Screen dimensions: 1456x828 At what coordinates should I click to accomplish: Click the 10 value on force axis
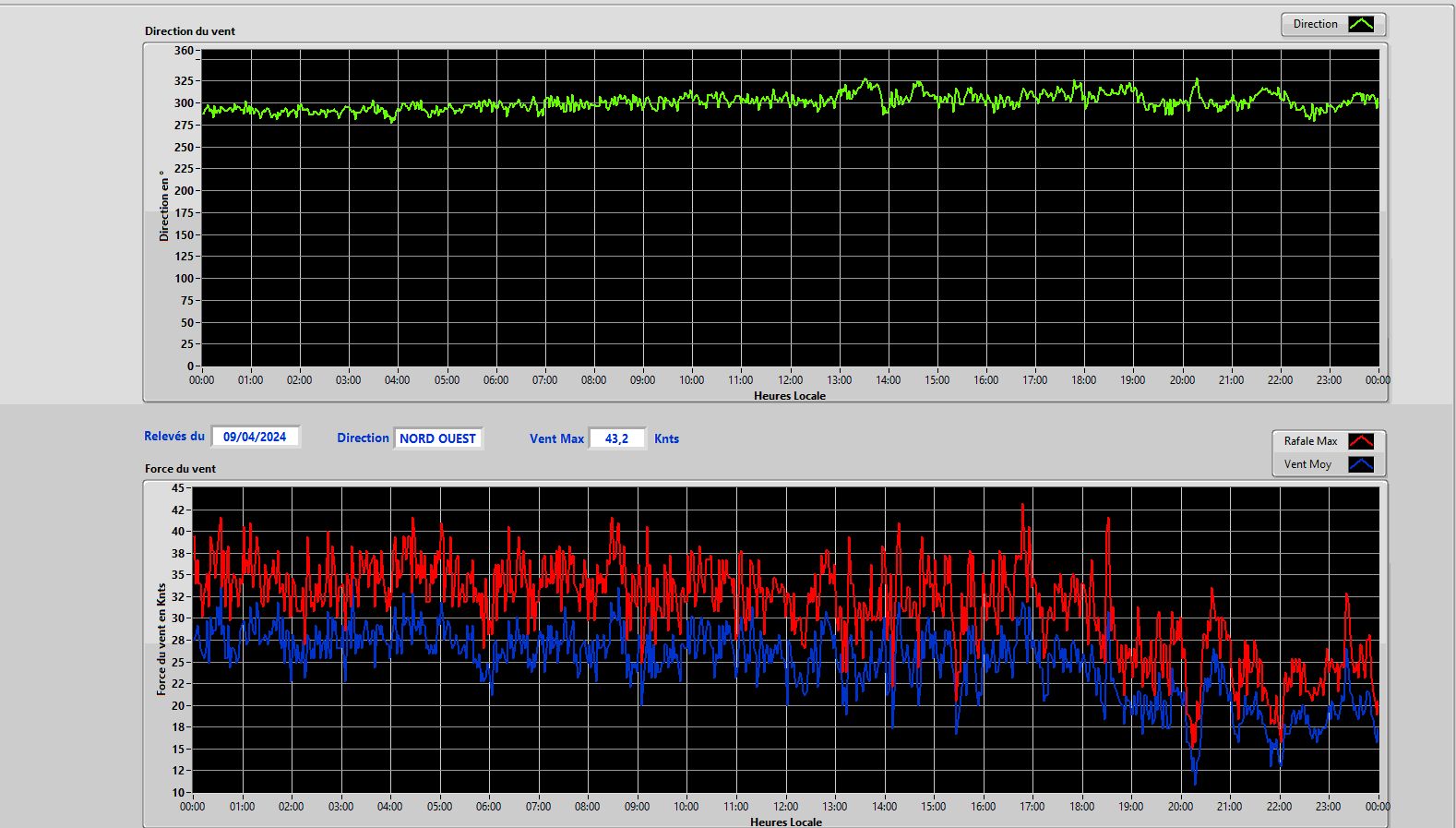[x=178, y=792]
